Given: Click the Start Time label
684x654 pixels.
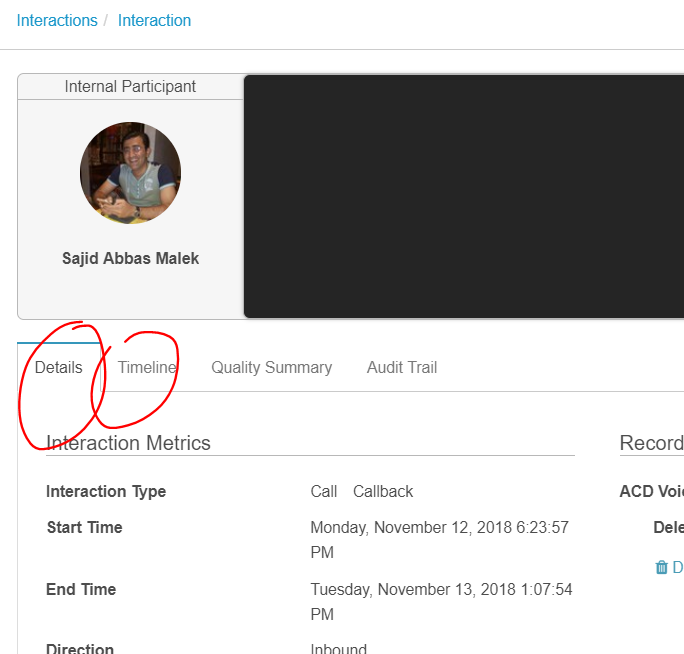Looking at the screenshot, I should pyautogui.click(x=84, y=527).
